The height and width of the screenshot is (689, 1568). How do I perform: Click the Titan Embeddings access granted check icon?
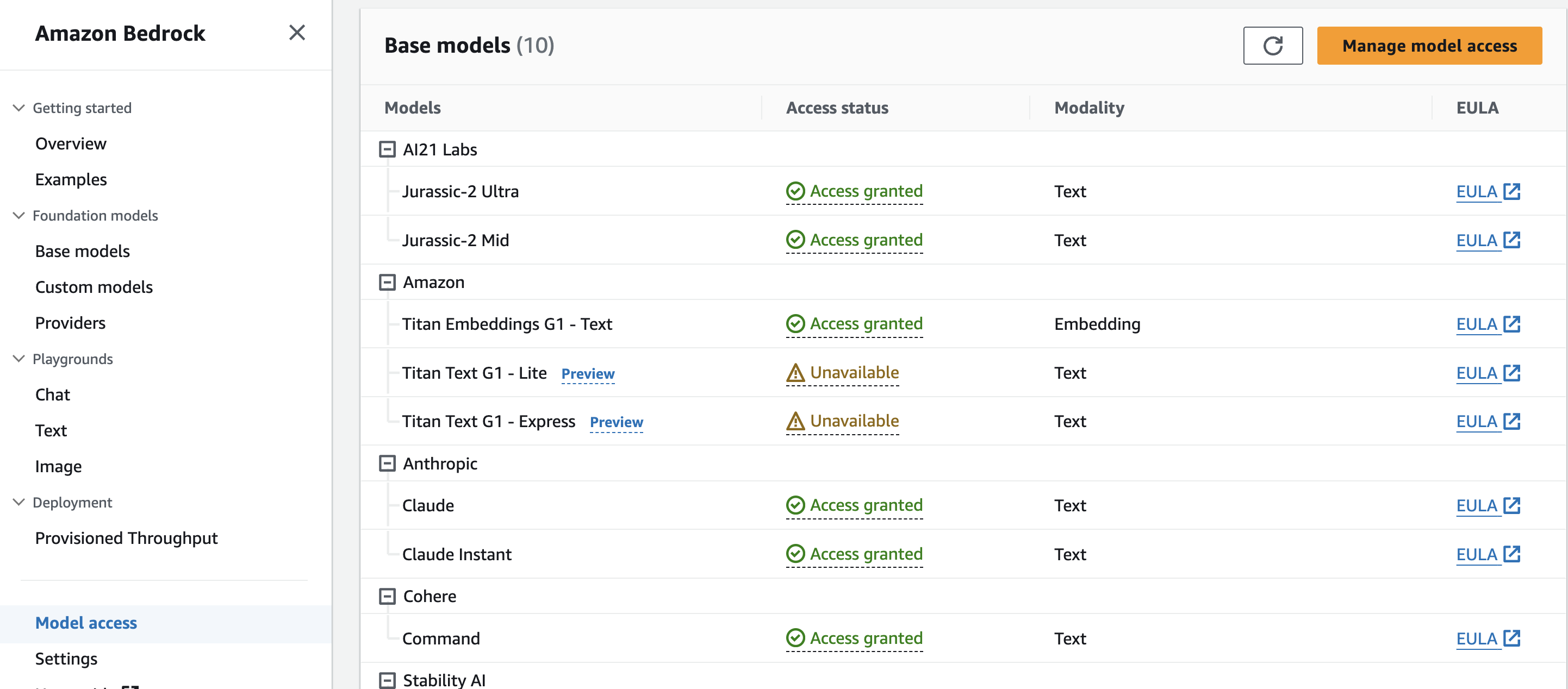tap(795, 323)
